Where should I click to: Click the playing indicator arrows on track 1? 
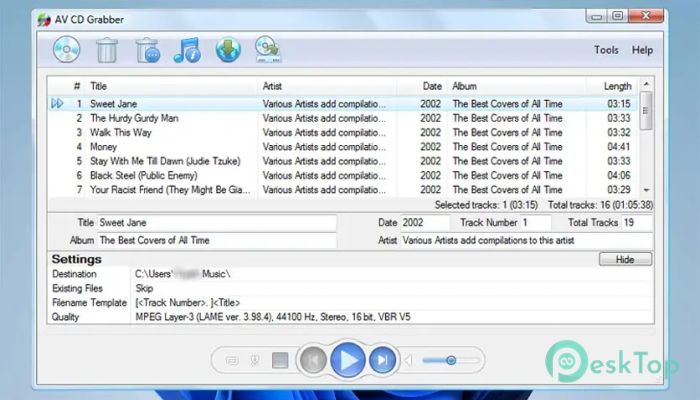click(x=57, y=104)
